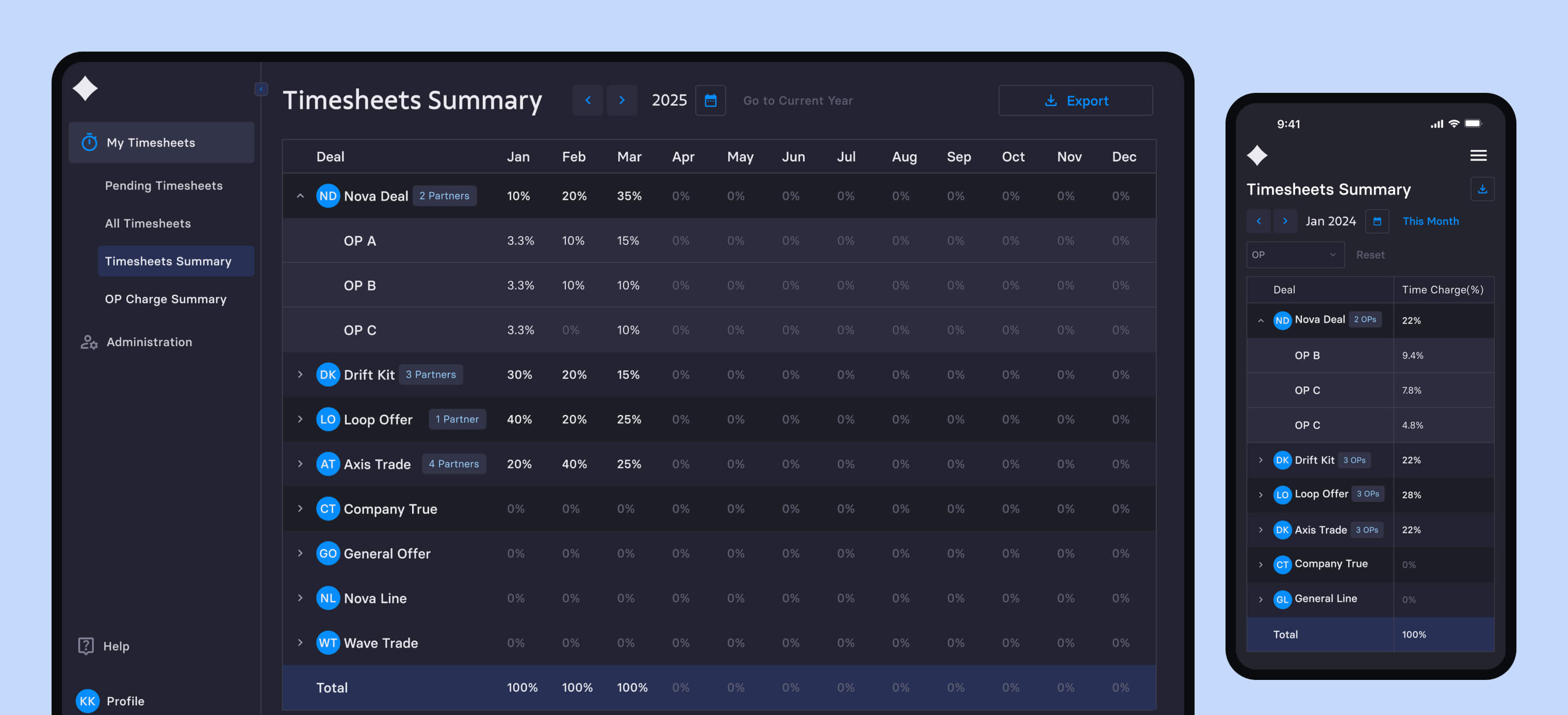This screenshot has width=1568, height=715.
Task: Click the Export button
Action: (1075, 101)
